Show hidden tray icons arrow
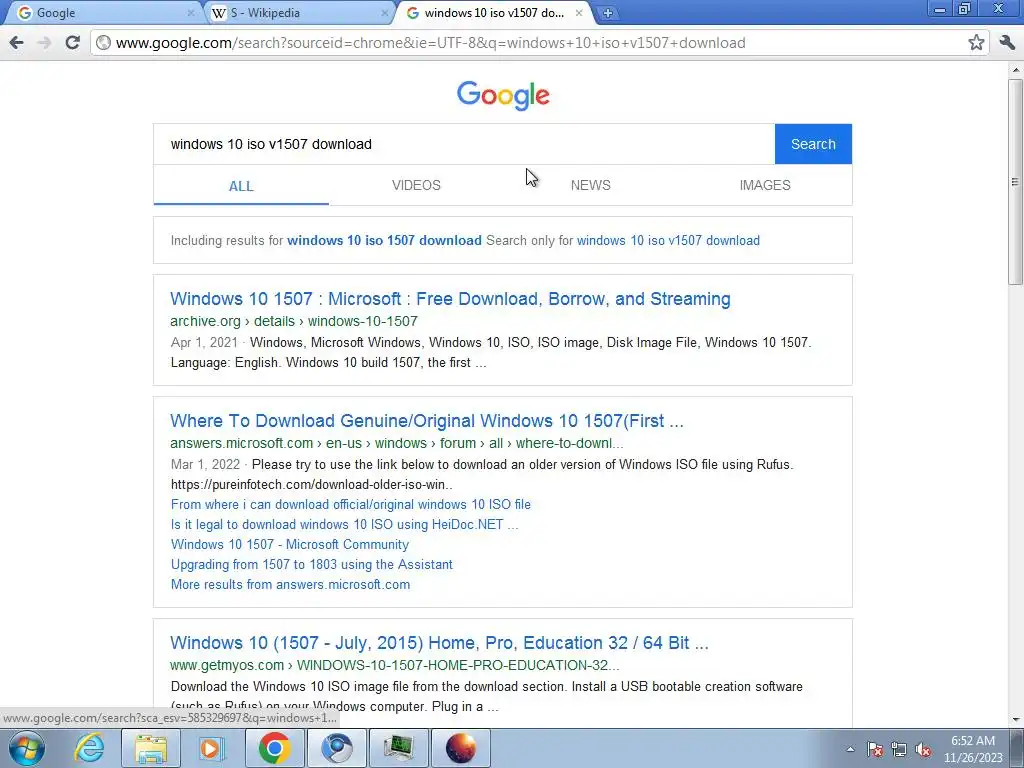The height and width of the screenshot is (768, 1024). (x=850, y=749)
